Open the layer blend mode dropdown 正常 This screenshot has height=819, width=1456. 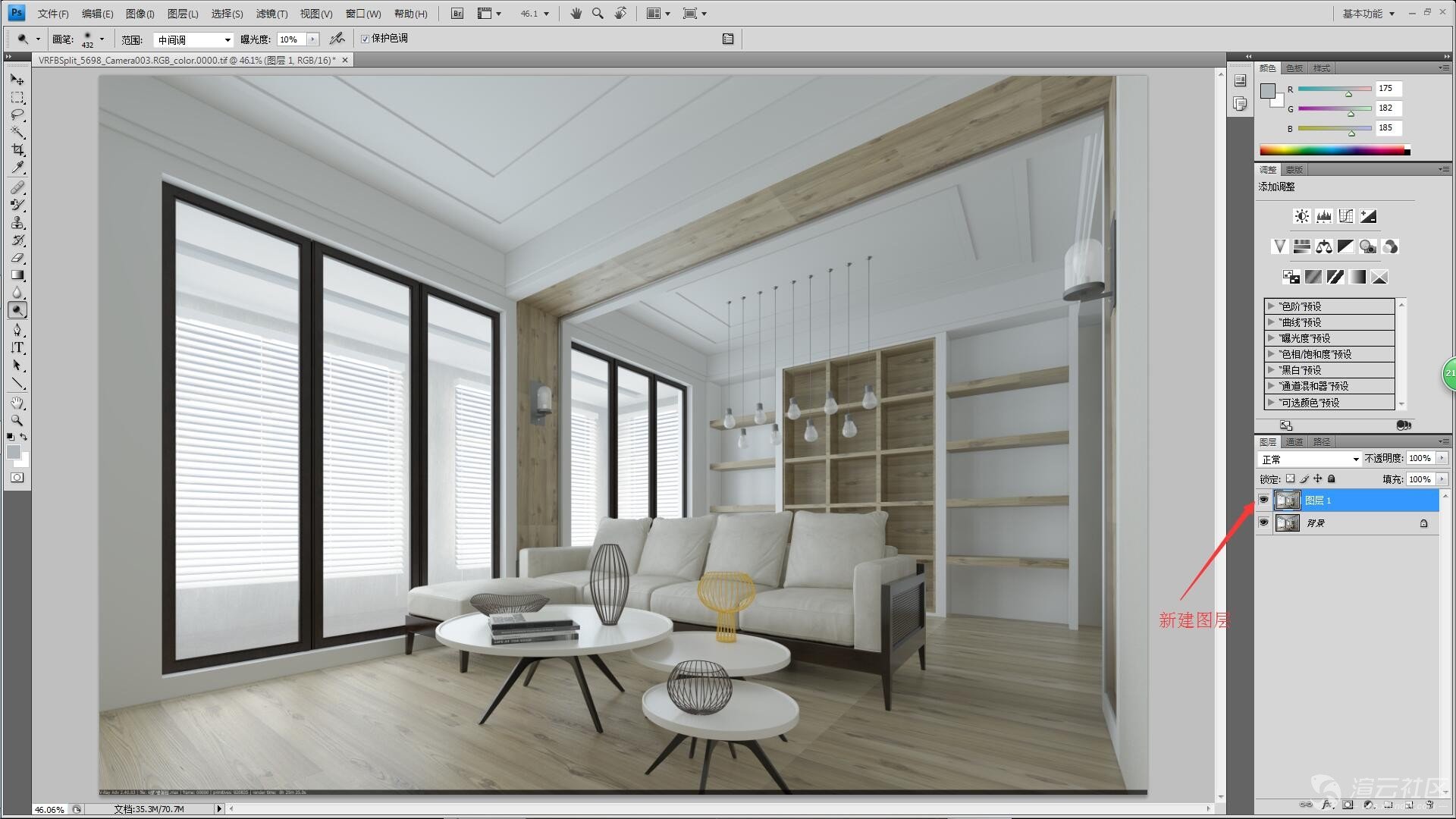click(1309, 459)
